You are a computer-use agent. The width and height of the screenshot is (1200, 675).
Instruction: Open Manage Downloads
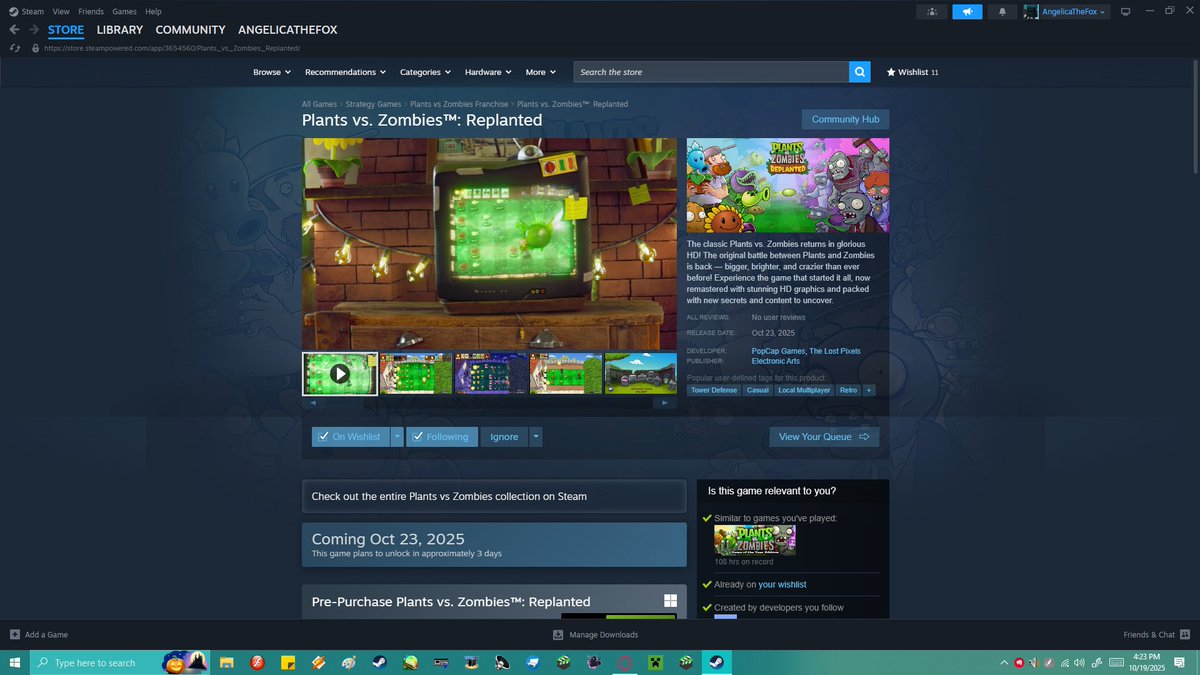pyautogui.click(x=595, y=635)
